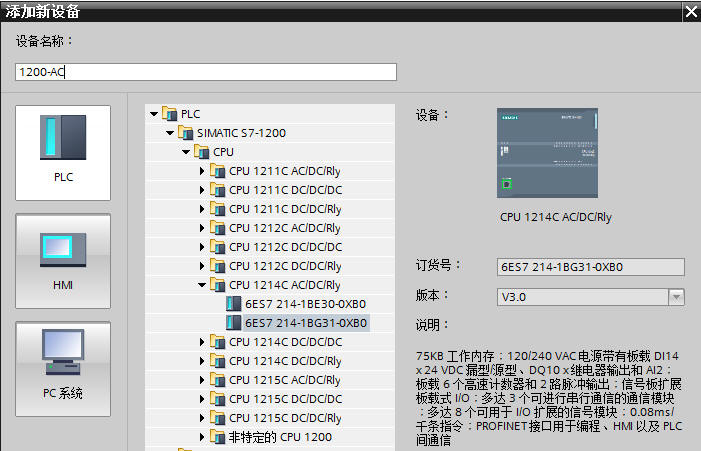Click folder icon of CPU 1215C AC/DC/Rly

click(218, 380)
